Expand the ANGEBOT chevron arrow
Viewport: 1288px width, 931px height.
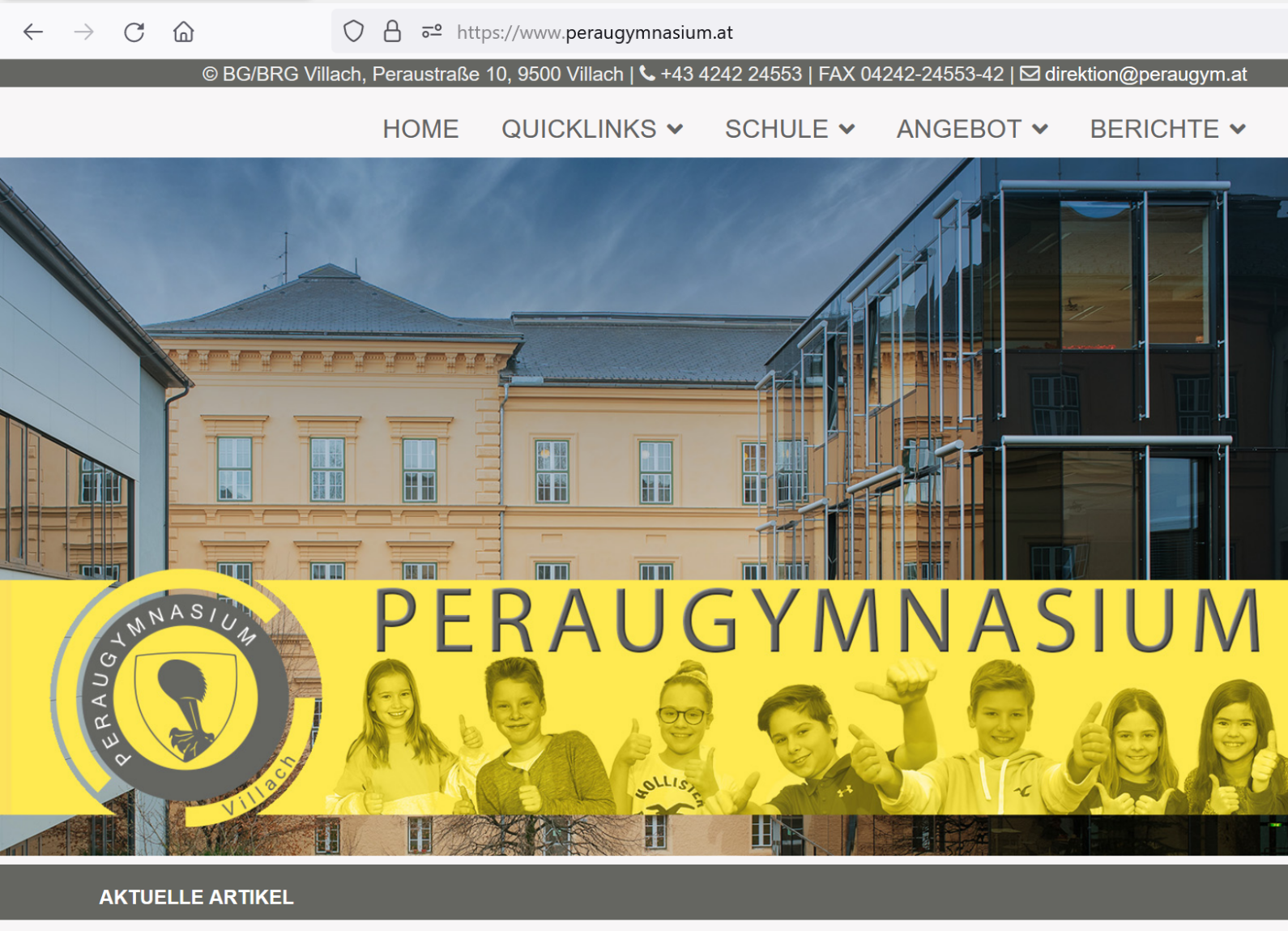click(1040, 129)
